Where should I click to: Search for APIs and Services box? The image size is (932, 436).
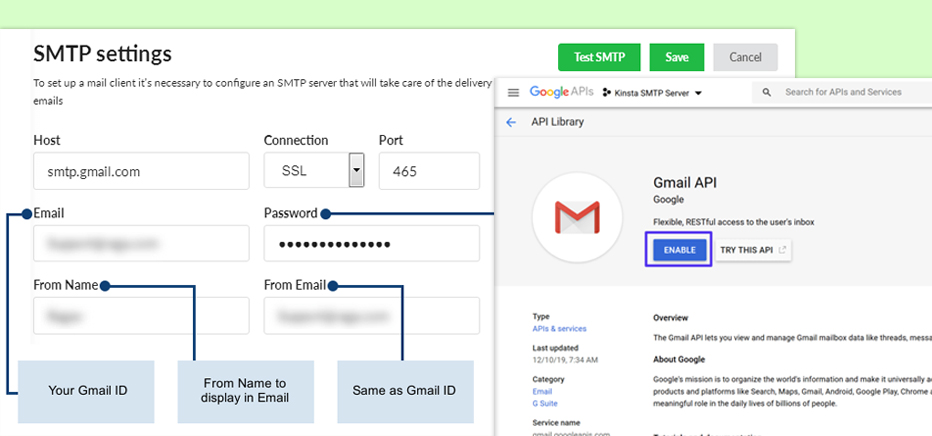point(842,93)
